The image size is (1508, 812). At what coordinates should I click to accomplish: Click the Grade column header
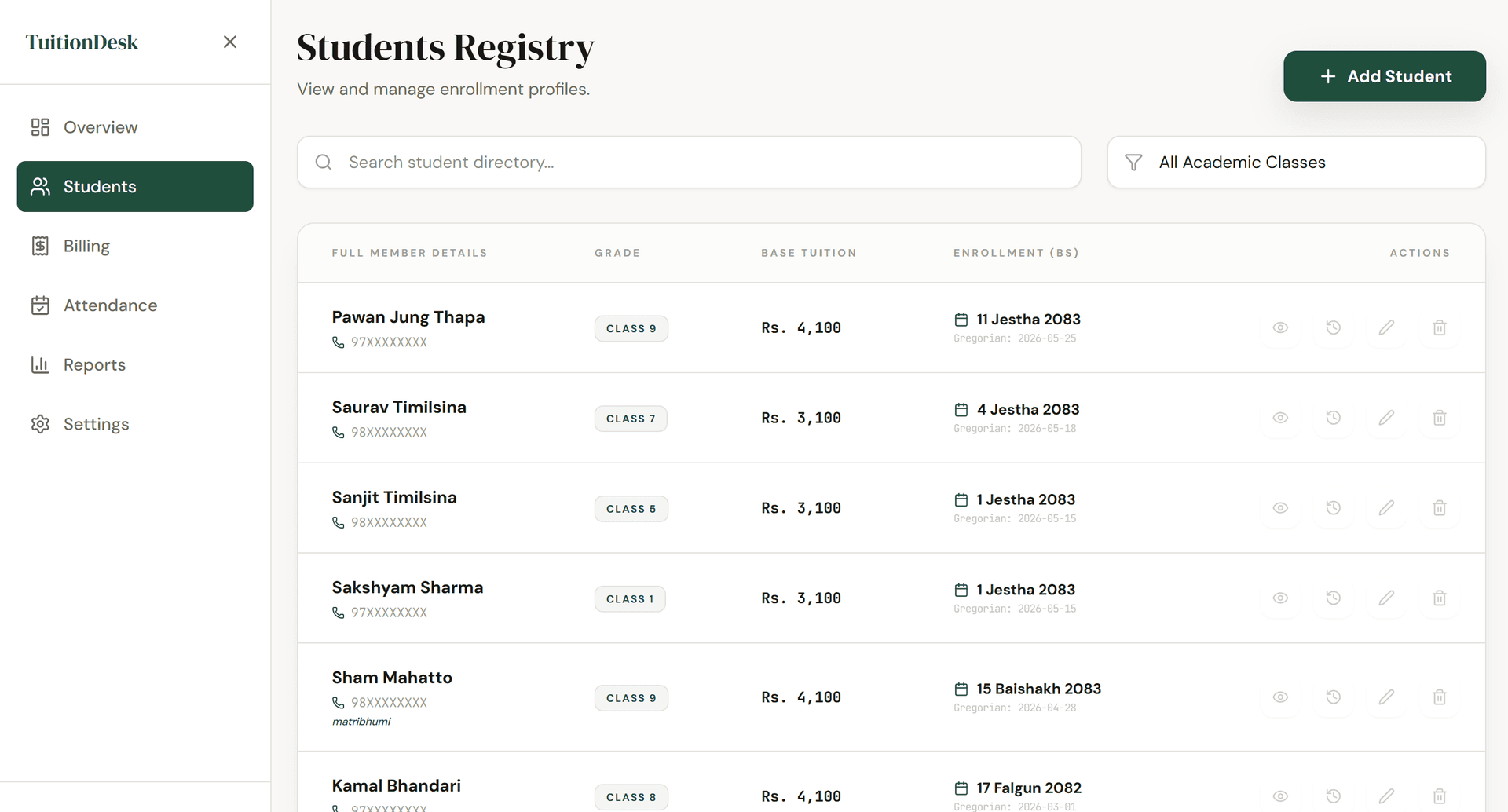pos(617,253)
